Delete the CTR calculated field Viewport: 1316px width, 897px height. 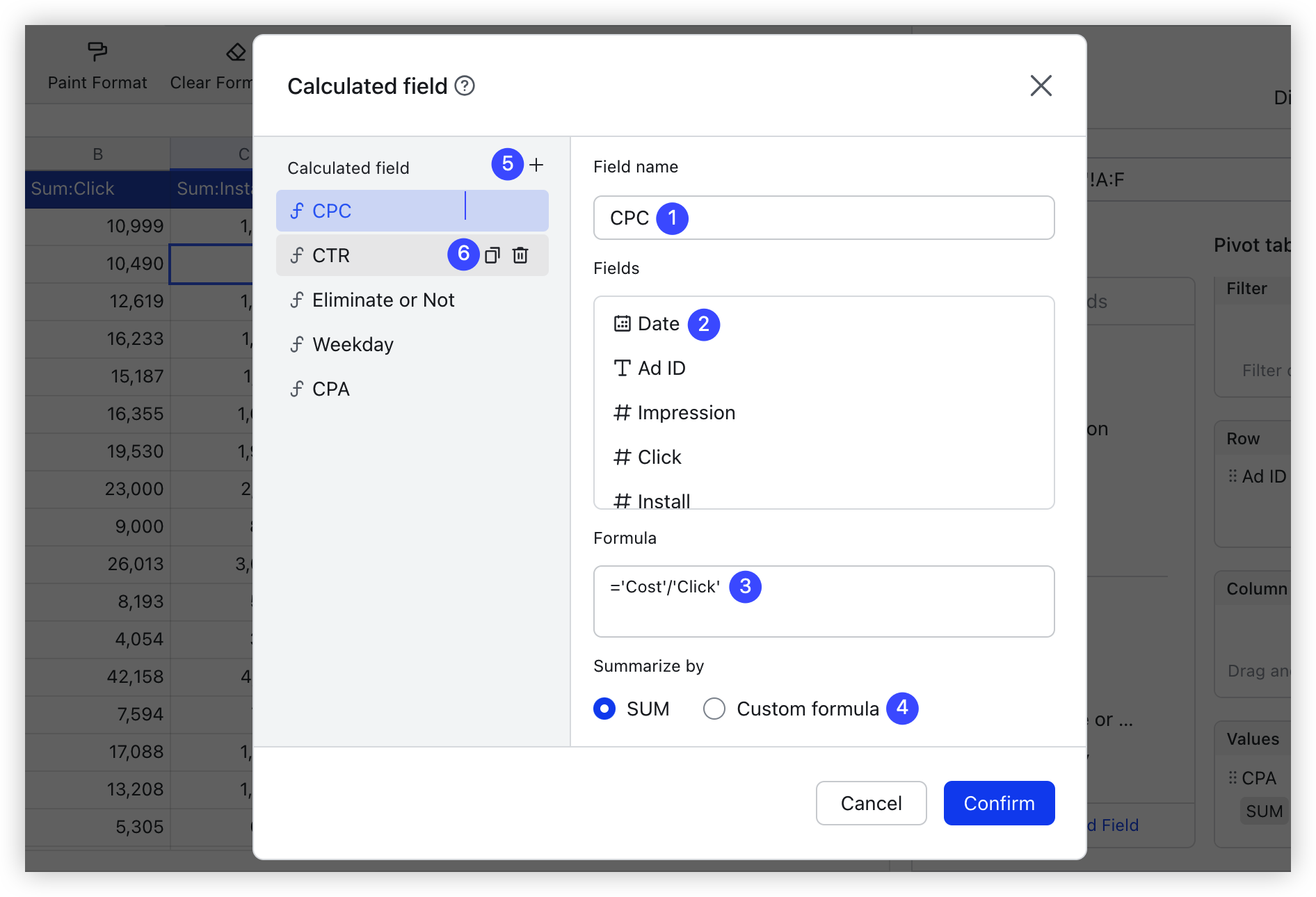(520, 255)
